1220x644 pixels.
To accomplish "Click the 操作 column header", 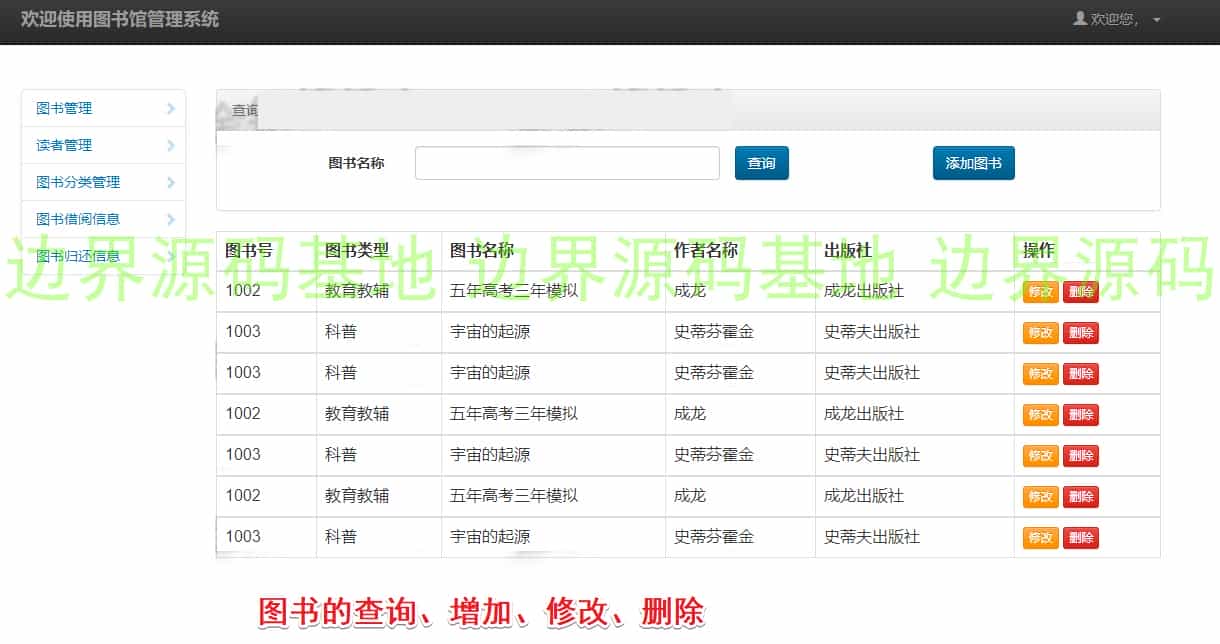I will [x=1037, y=250].
